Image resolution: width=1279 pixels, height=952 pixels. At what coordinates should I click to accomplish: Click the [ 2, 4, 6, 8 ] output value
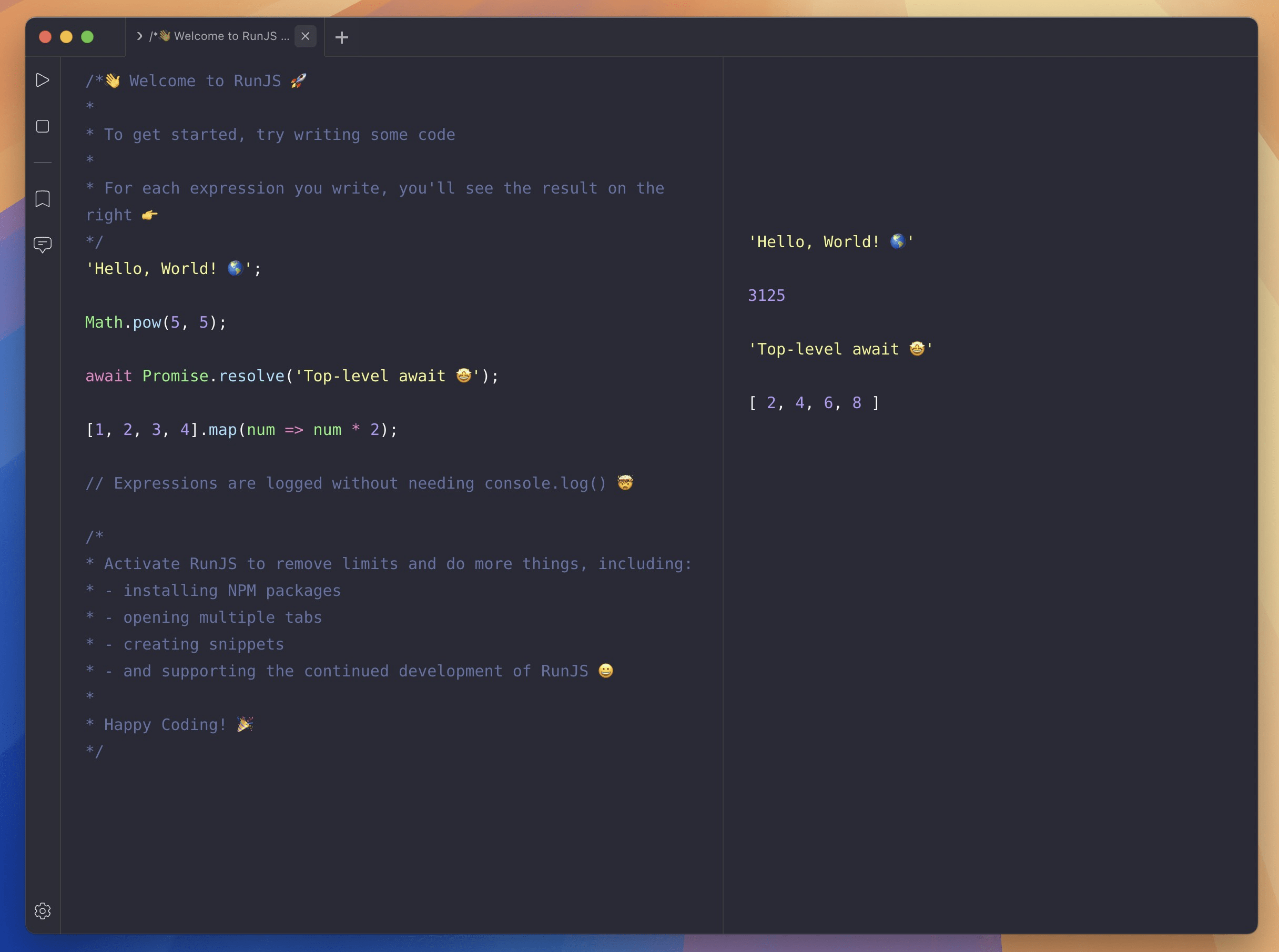click(x=813, y=402)
